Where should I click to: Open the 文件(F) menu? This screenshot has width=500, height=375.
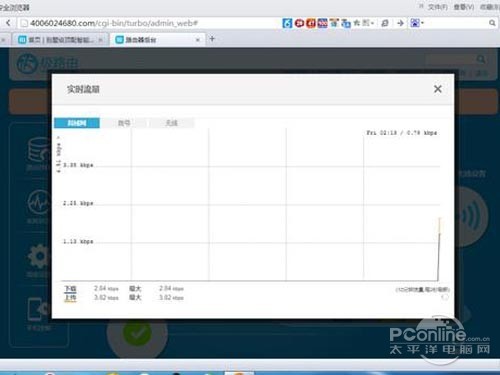pos(438,7)
